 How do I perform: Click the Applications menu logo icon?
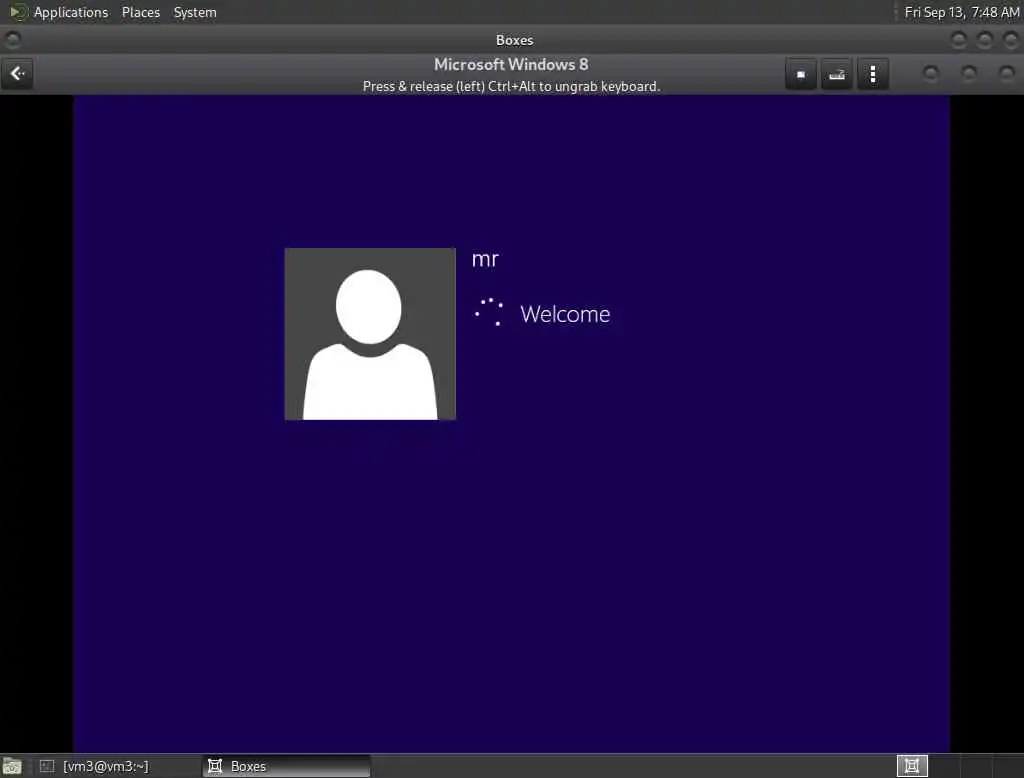click(18, 12)
